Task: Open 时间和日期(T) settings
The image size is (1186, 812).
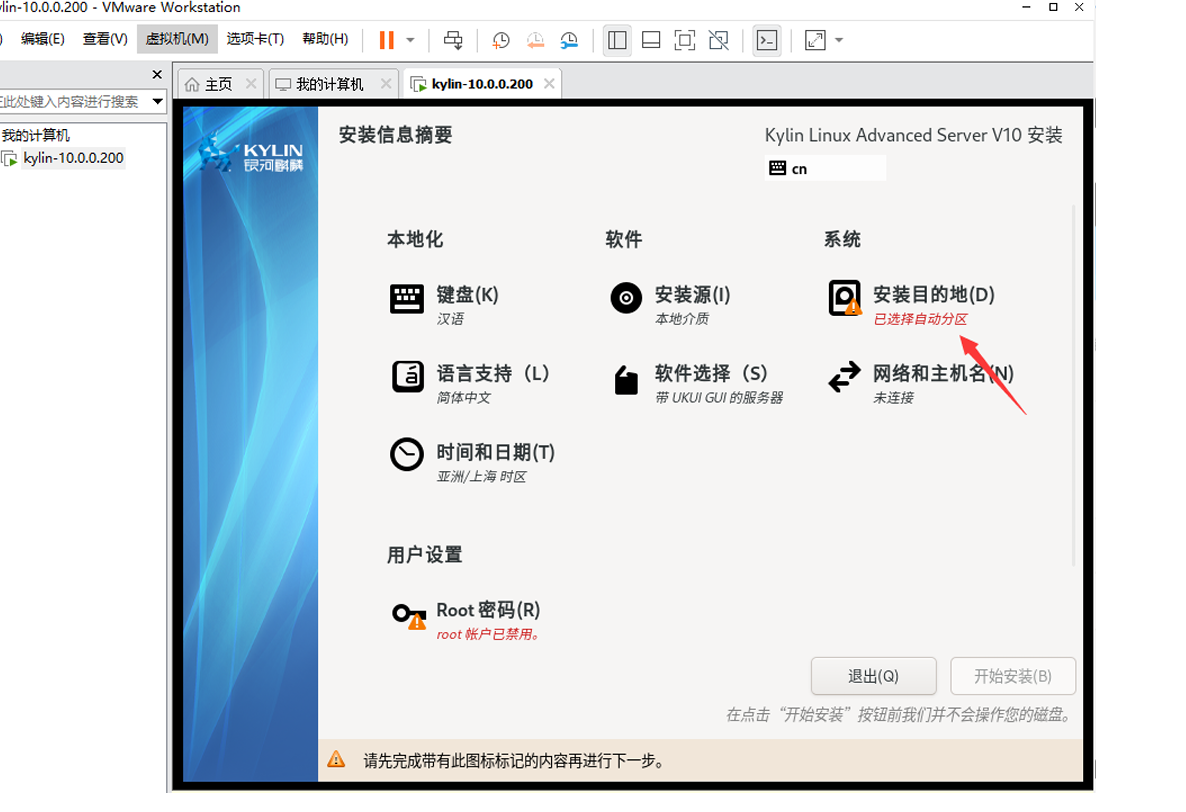Action: click(473, 461)
